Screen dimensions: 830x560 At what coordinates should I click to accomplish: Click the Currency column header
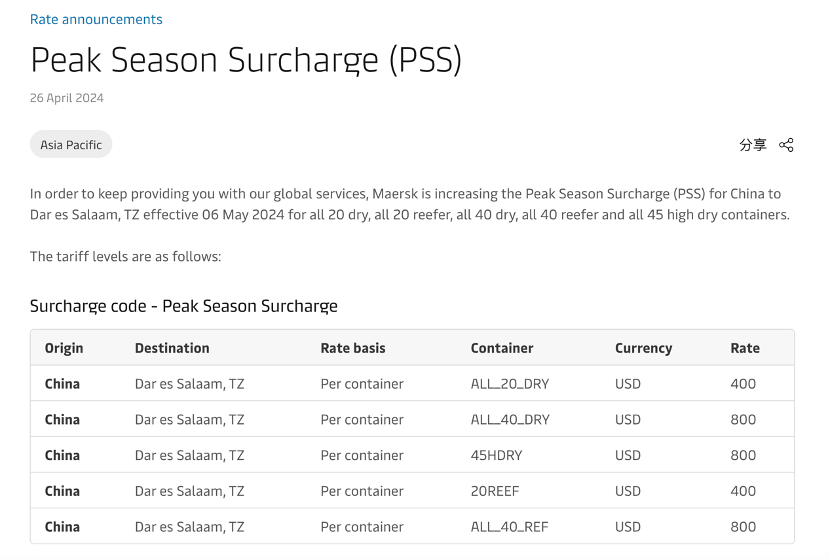click(643, 348)
